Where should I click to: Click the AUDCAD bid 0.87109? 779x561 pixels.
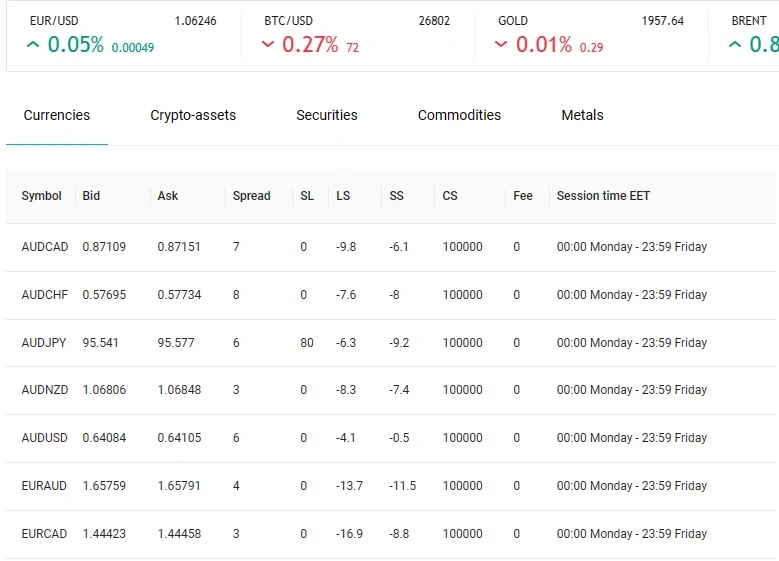(104, 247)
